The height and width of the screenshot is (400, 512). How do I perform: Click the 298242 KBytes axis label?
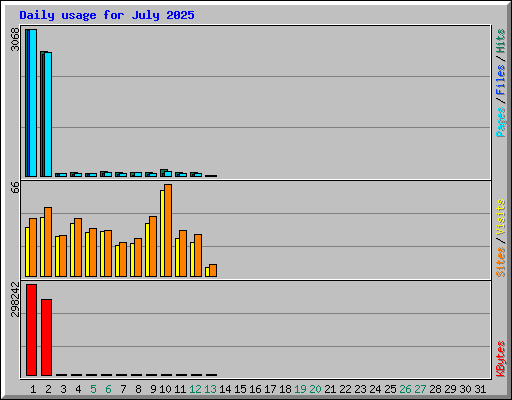[x=15, y=299]
